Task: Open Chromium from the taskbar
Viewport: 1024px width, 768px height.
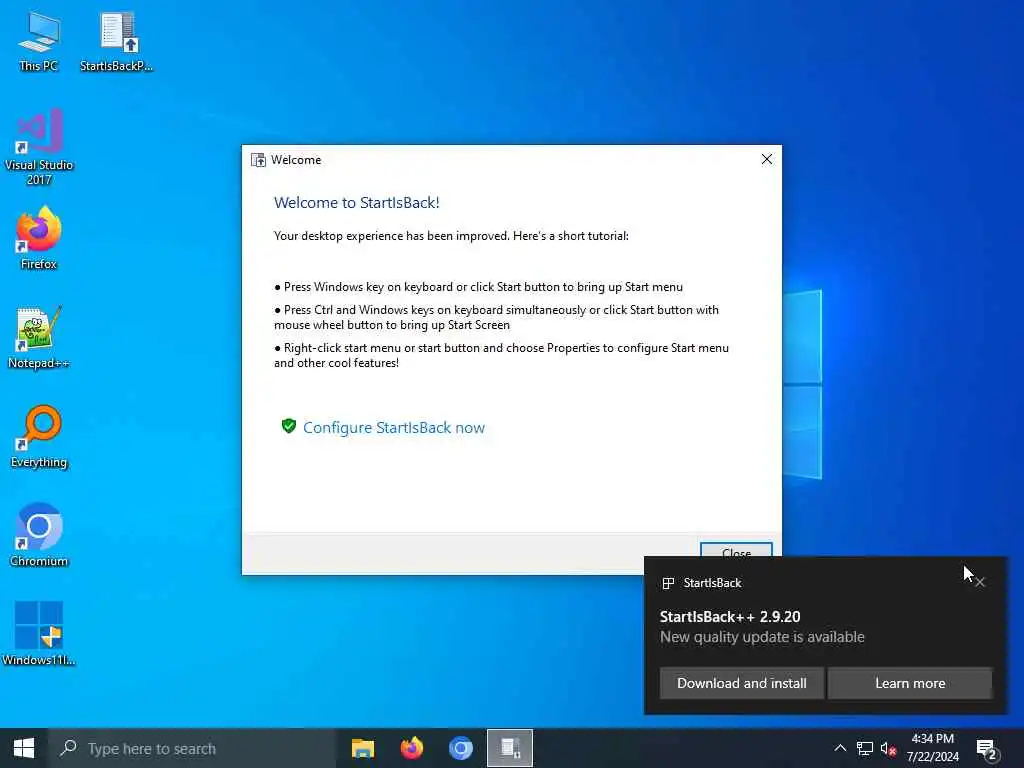Action: [460, 748]
